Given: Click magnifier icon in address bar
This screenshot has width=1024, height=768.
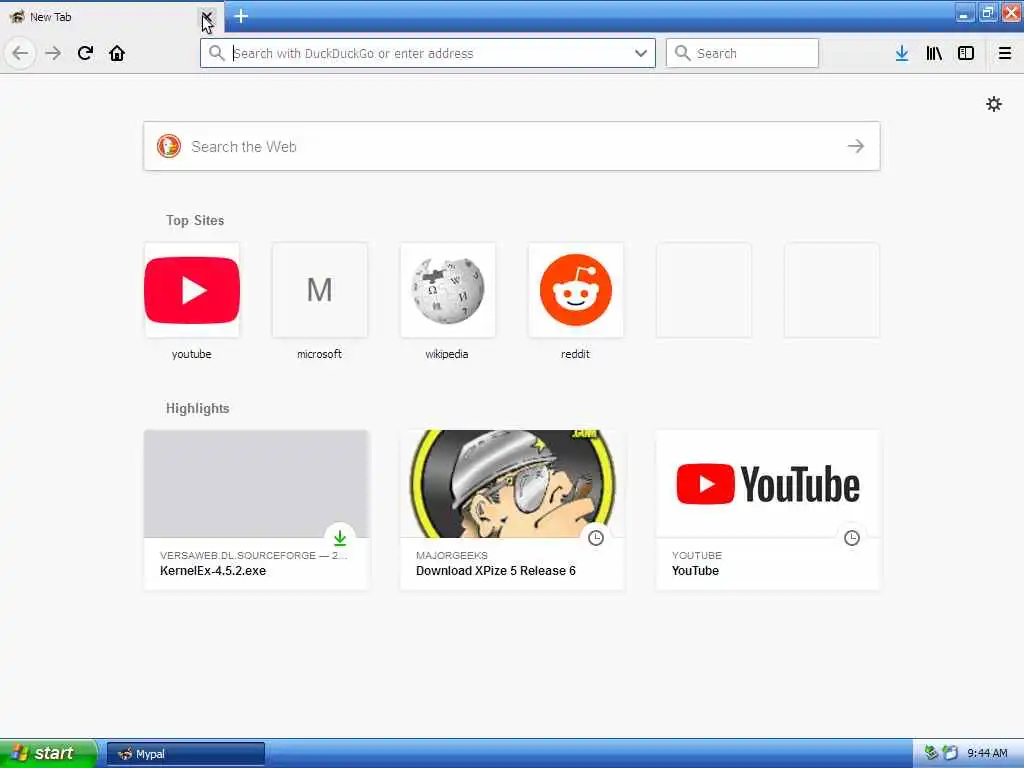Looking at the screenshot, I should point(216,53).
